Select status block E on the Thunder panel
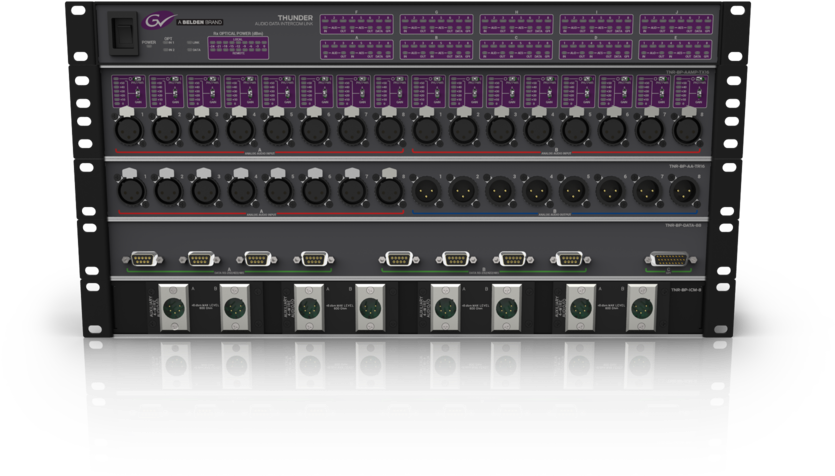Image resolution: width=835 pixels, height=476 pixels. (676, 50)
